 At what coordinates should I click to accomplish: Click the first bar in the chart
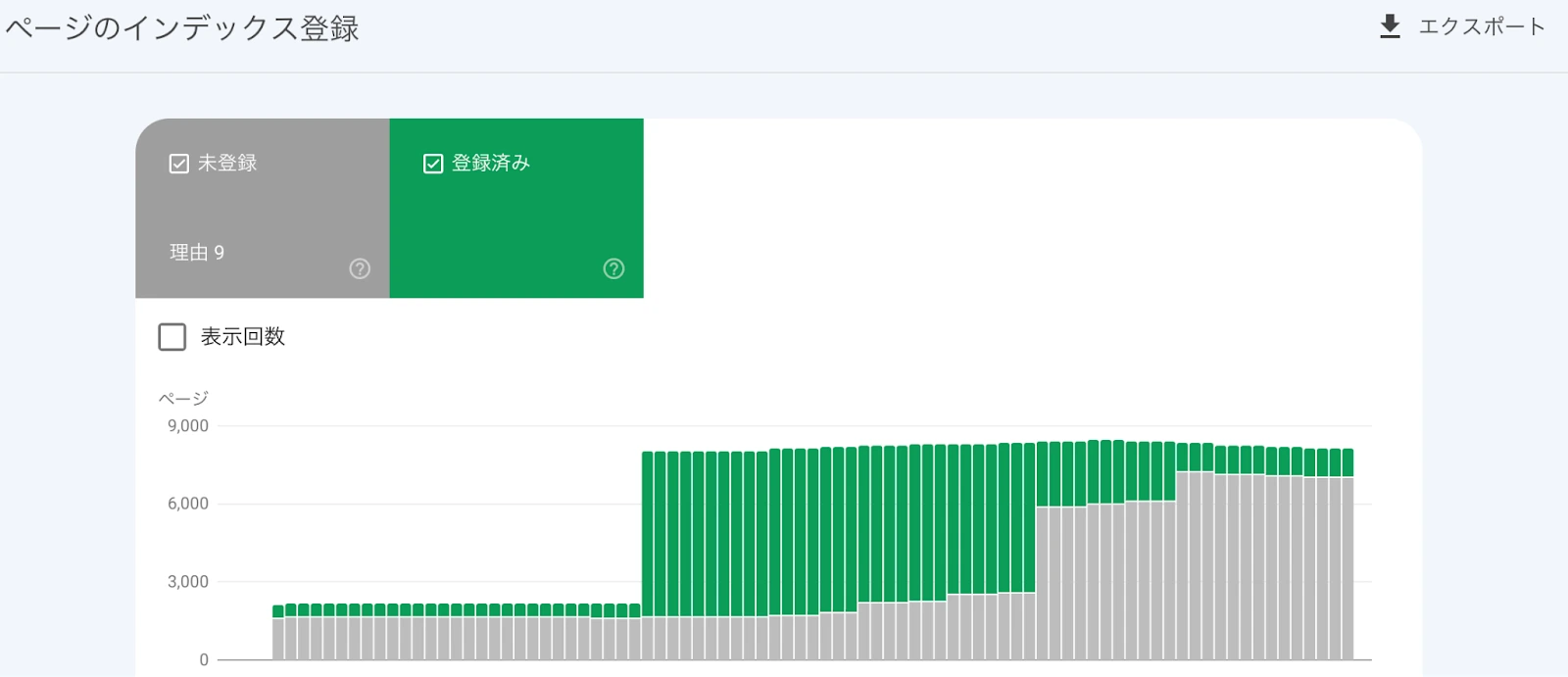click(x=278, y=633)
